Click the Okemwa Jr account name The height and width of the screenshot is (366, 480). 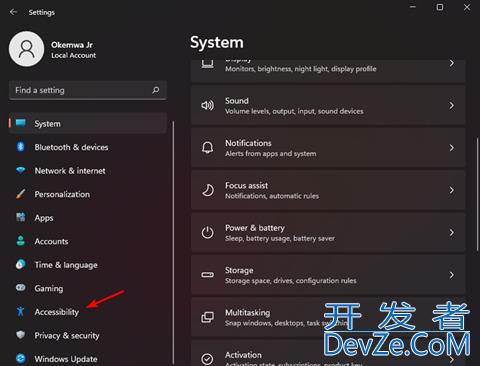click(x=72, y=45)
